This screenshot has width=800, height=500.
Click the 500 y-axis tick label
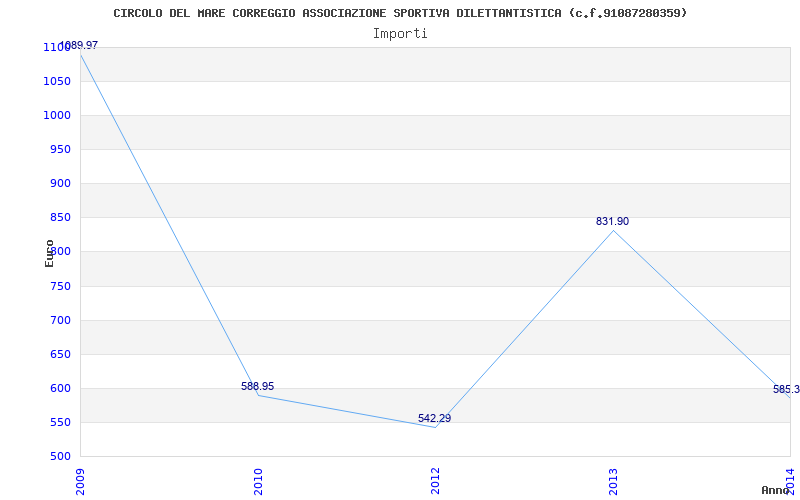pos(60,457)
